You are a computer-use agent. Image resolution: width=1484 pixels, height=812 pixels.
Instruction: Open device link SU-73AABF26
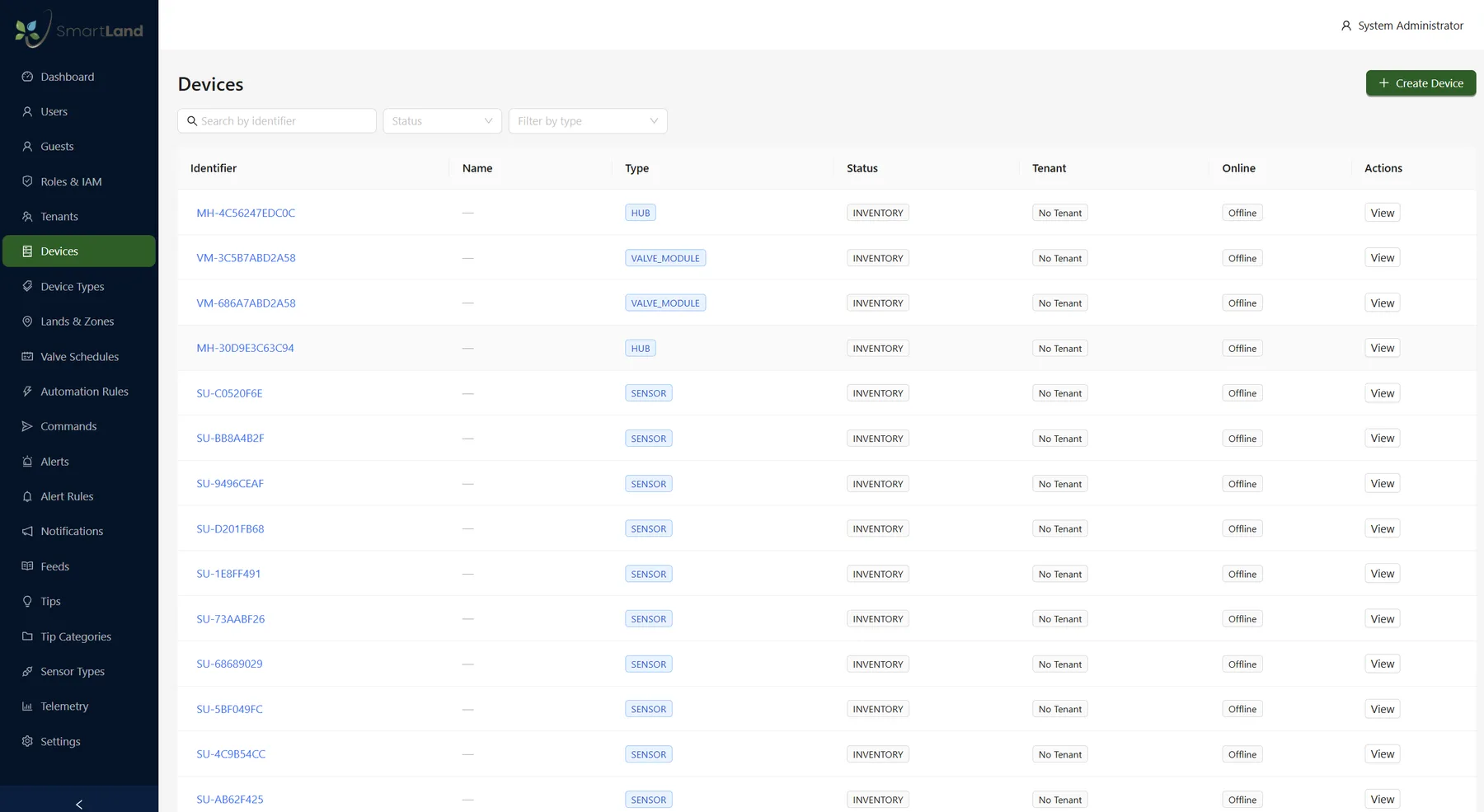(231, 619)
